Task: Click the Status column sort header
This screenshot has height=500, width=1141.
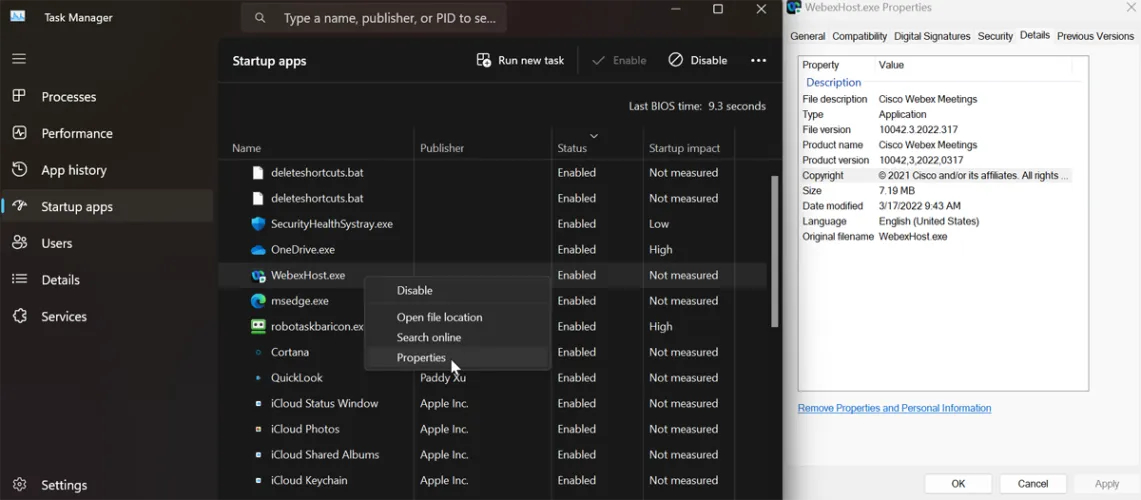Action: click(572, 148)
